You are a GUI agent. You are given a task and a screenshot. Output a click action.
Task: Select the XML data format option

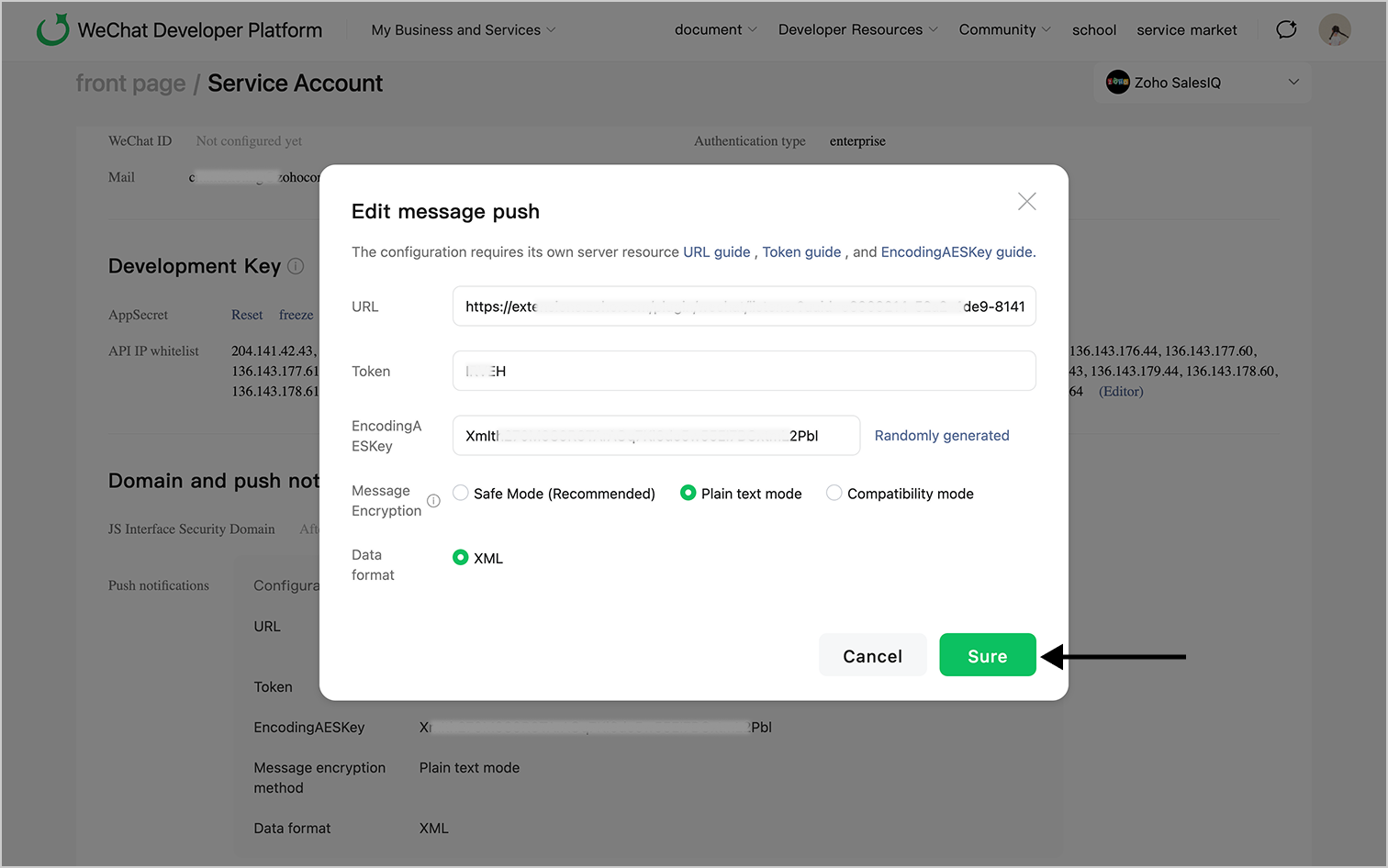(461, 557)
